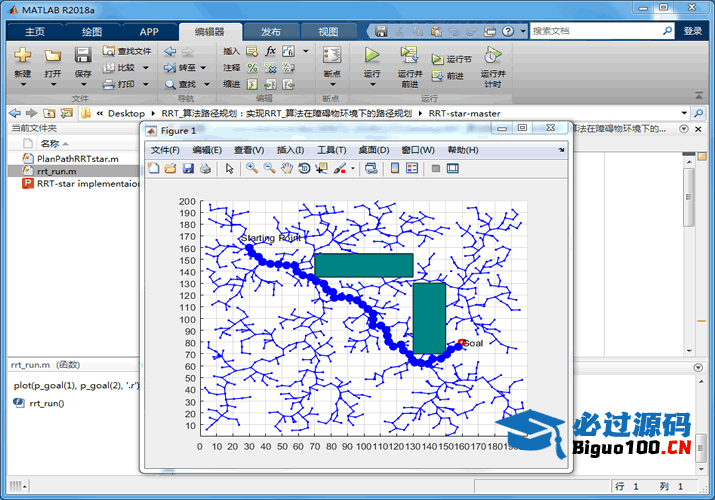
Task: Select rrt_run.m in the file list
Action: click(56, 171)
